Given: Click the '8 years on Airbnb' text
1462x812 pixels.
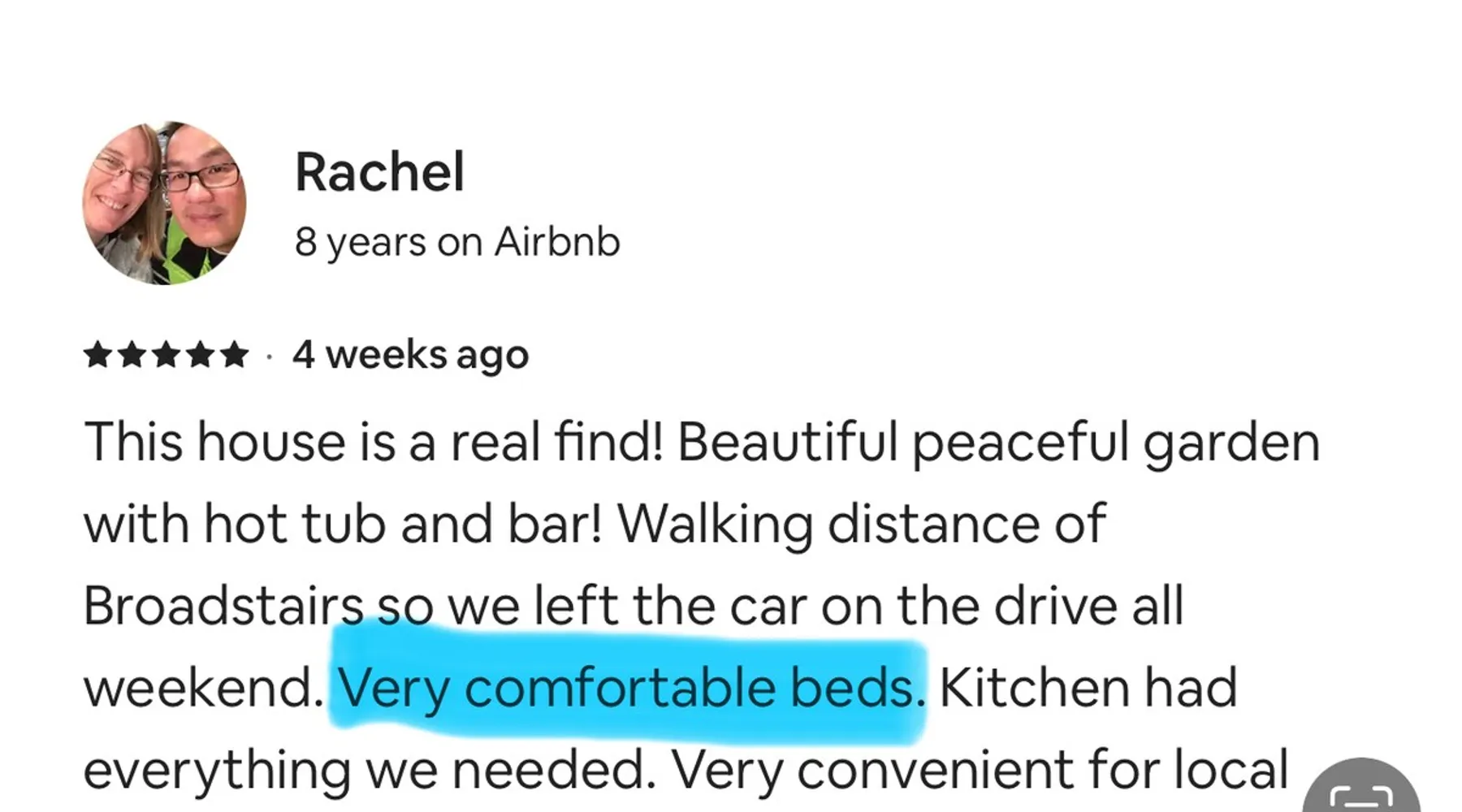Looking at the screenshot, I should 457,242.
